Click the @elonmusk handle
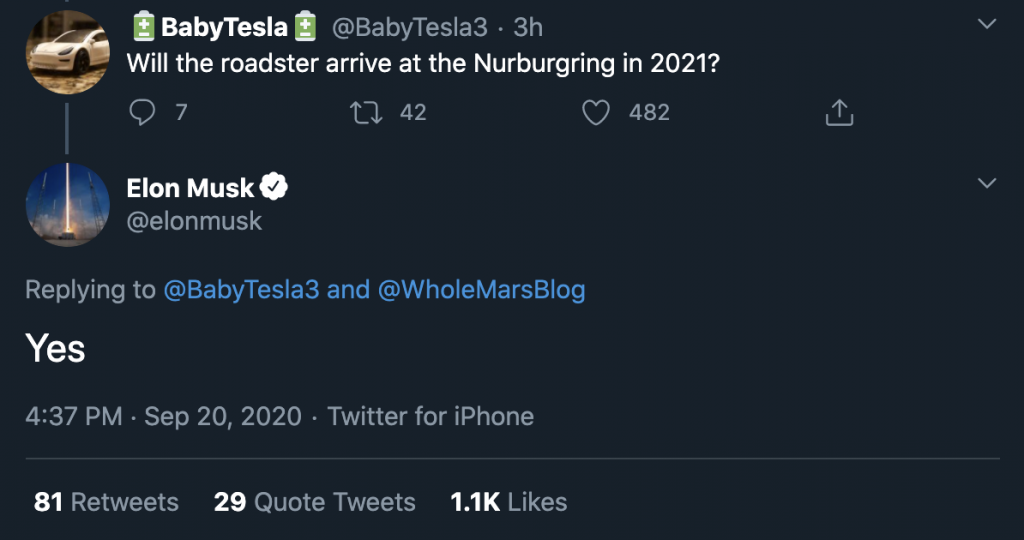This screenshot has height=540, width=1024. [194, 221]
